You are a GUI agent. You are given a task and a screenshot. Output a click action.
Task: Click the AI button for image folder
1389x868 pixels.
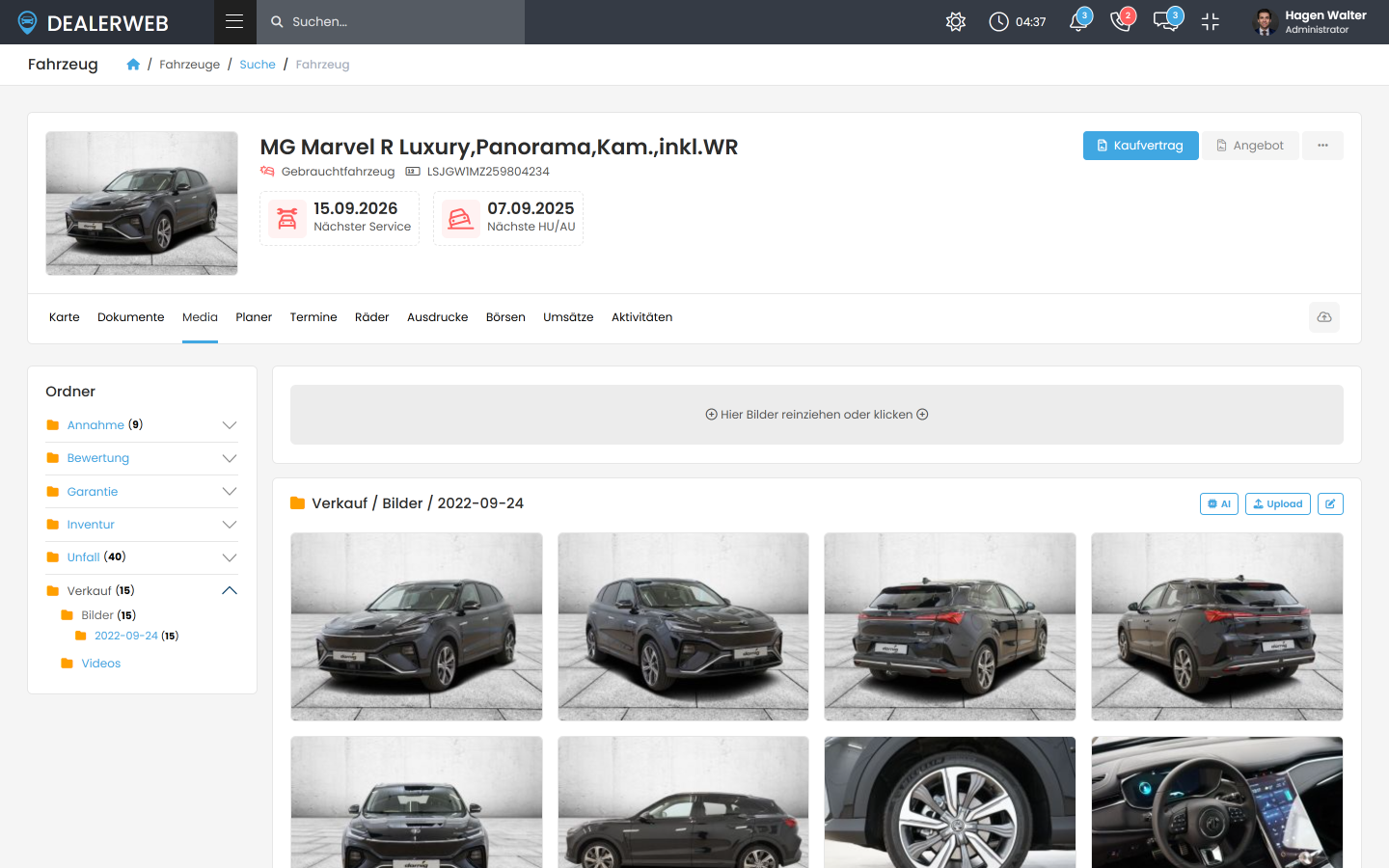1219,503
